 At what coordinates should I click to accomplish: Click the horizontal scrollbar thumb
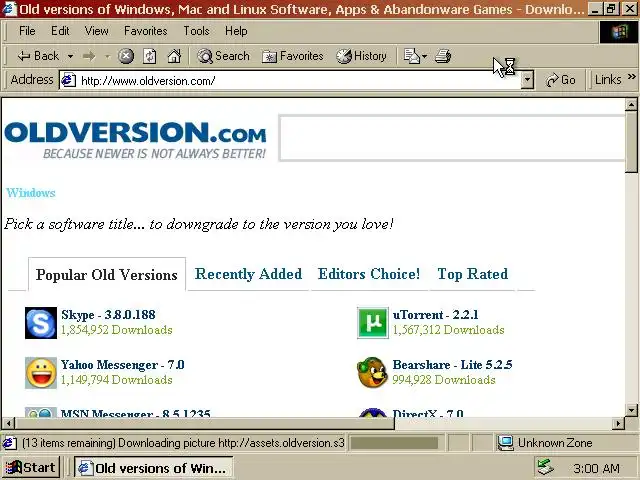(204, 423)
